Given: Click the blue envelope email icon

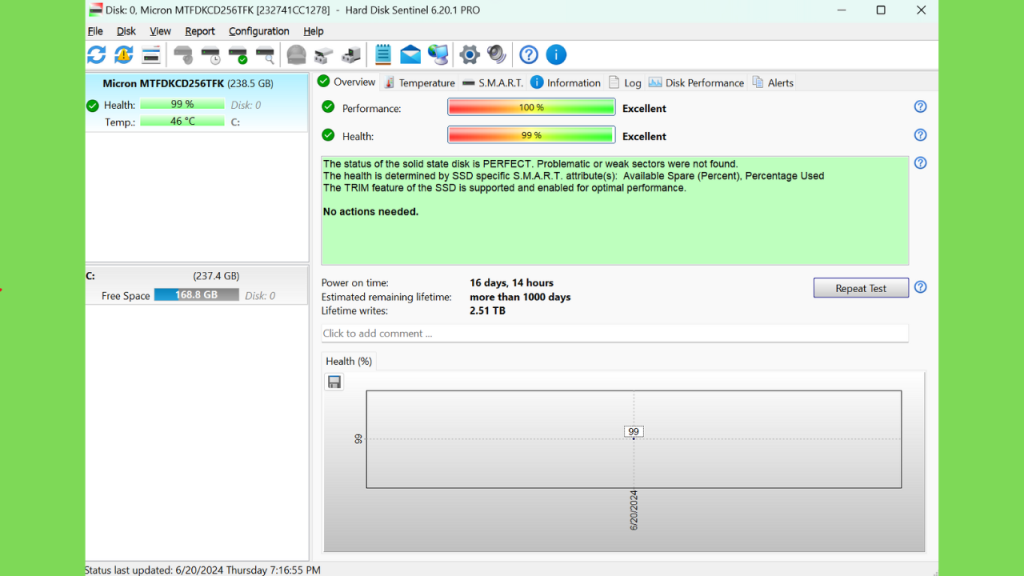Looking at the screenshot, I should [411, 55].
